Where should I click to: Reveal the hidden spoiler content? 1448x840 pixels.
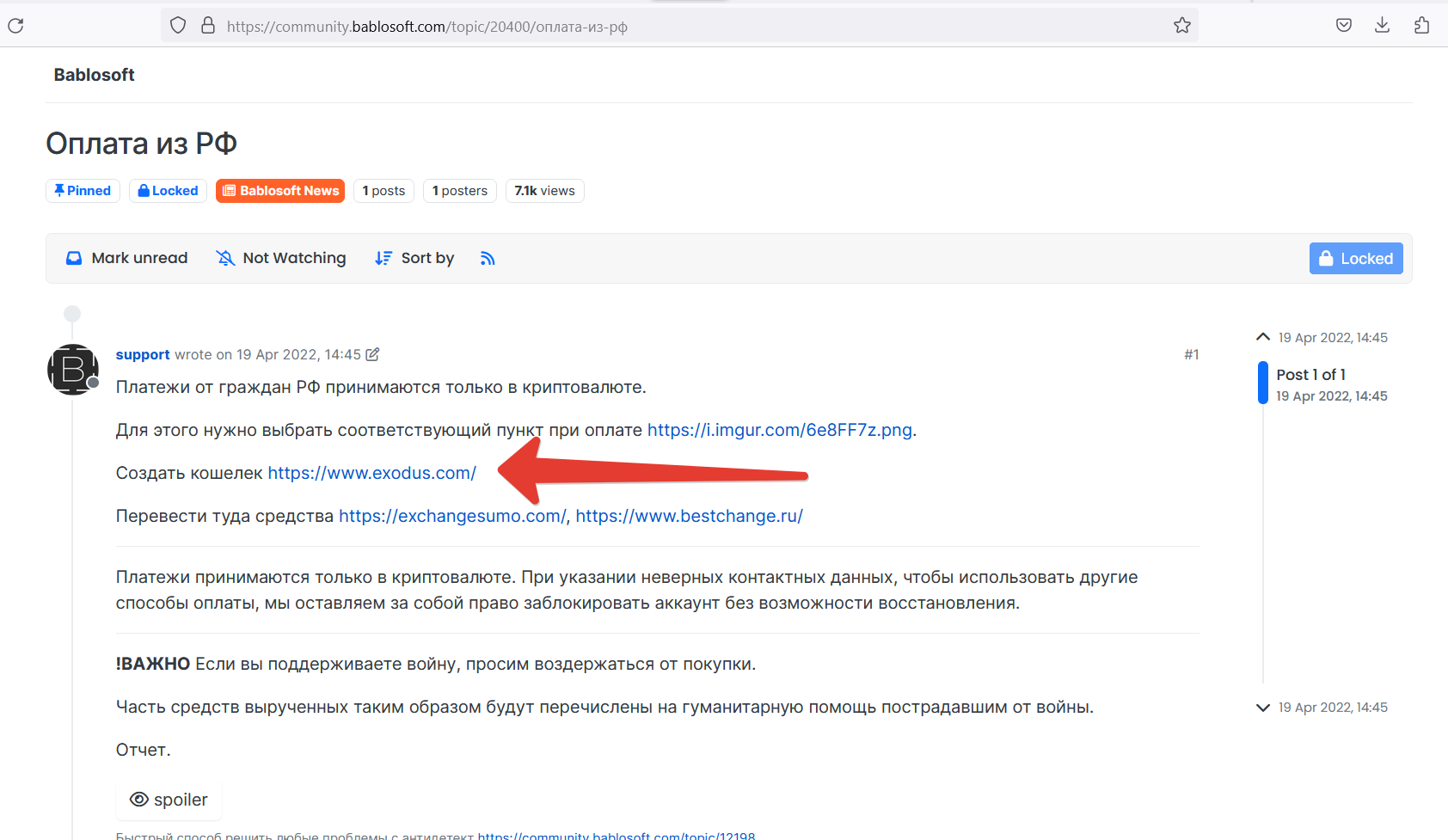[169, 800]
